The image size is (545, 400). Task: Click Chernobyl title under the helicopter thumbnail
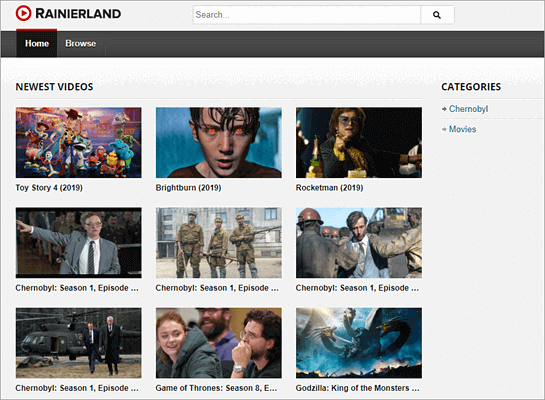tap(77, 388)
